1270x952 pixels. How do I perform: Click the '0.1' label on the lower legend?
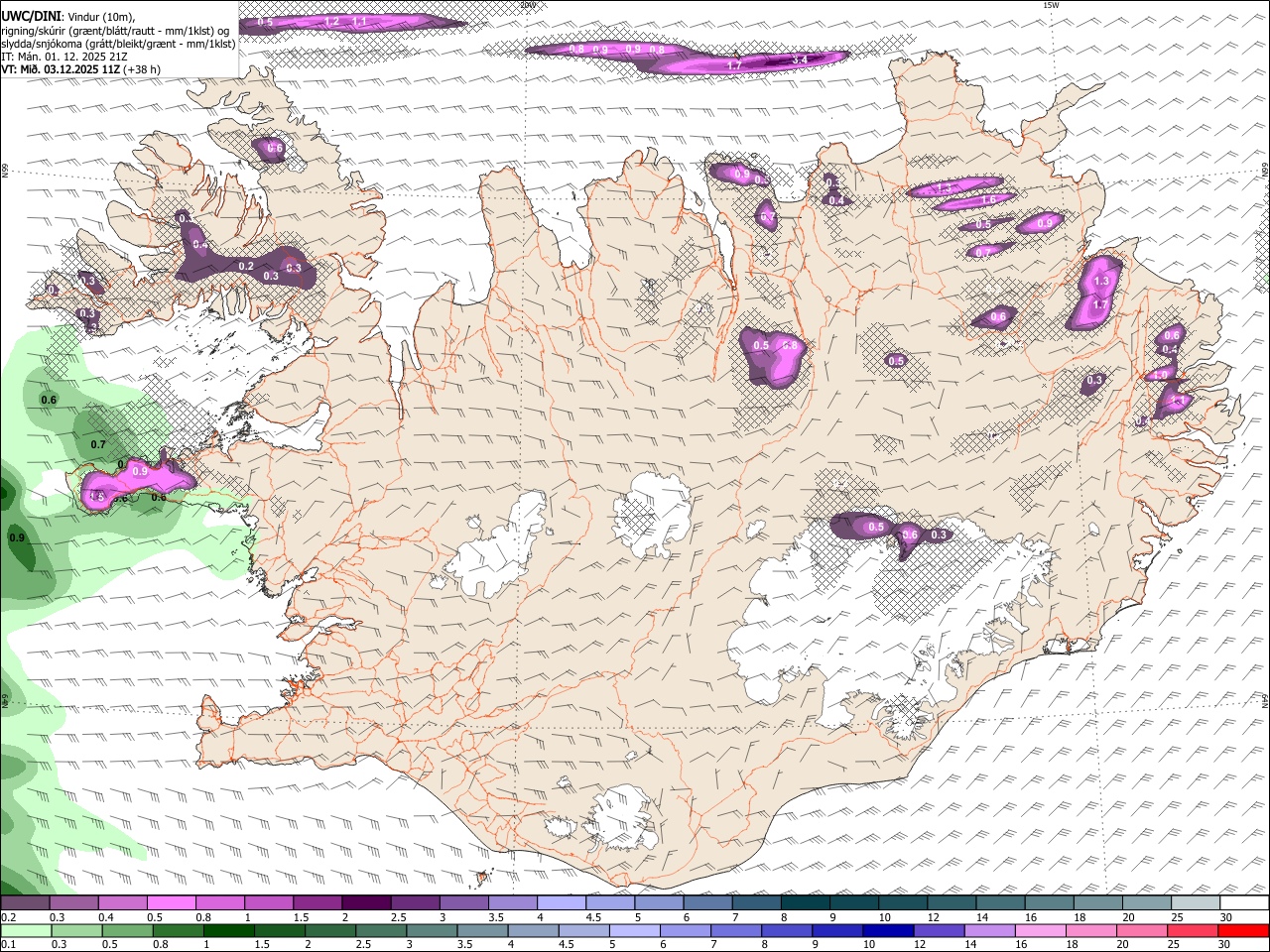[x=7, y=945]
